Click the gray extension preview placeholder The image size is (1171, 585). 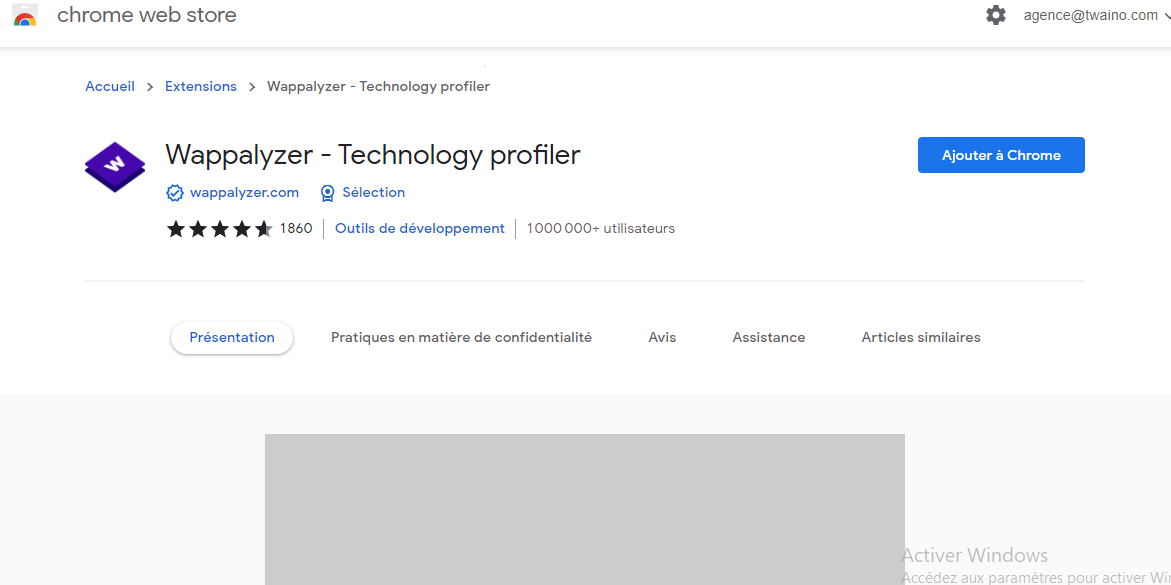pos(585,509)
